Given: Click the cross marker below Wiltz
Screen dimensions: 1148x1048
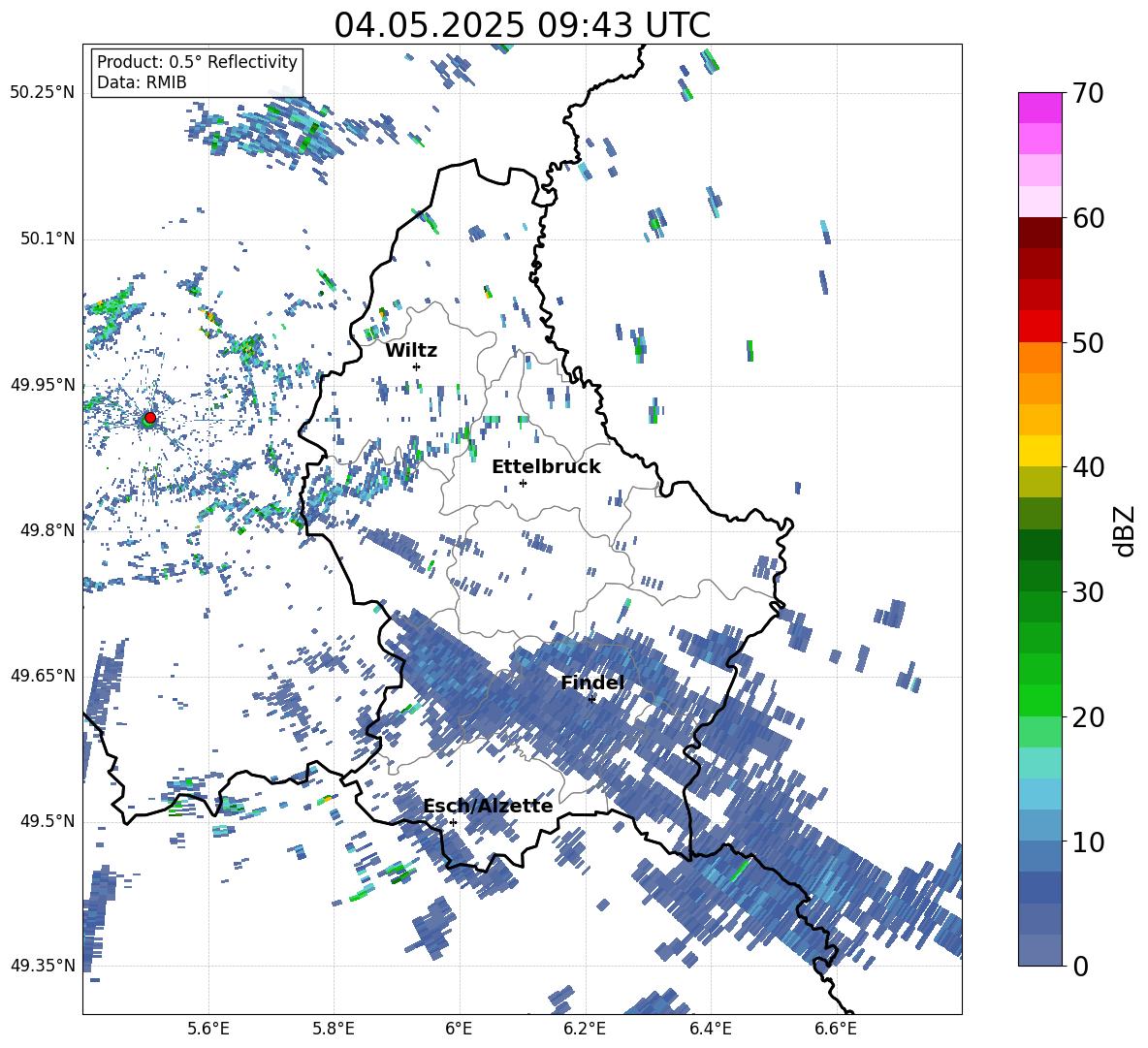Looking at the screenshot, I should pyautogui.click(x=417, y=366).
